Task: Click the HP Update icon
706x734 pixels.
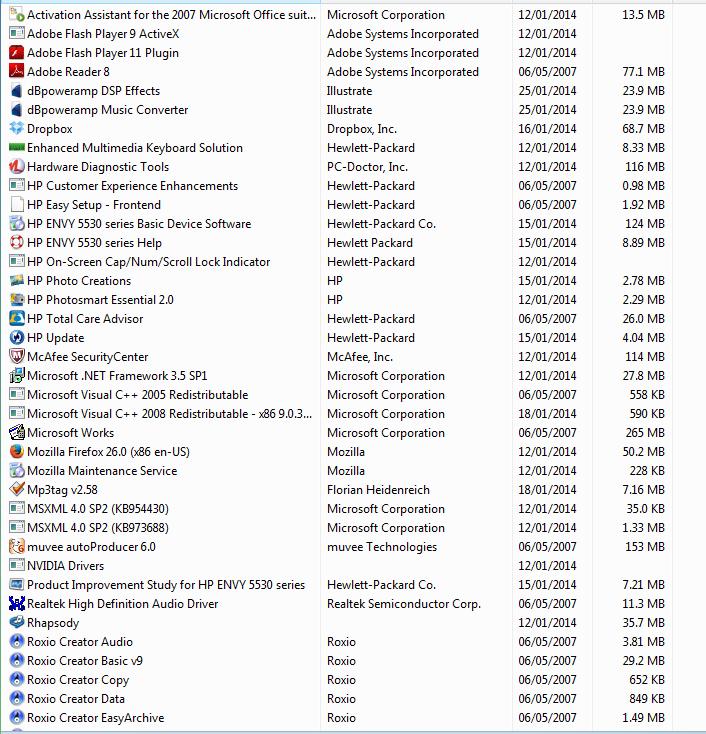Action: click(17, 338)
